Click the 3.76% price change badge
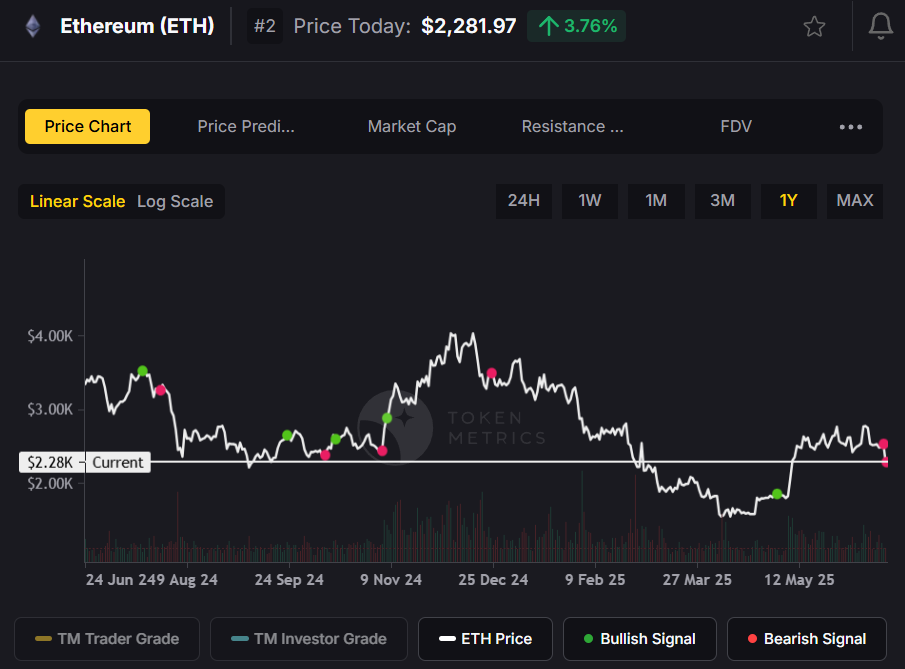 (576, 26)
